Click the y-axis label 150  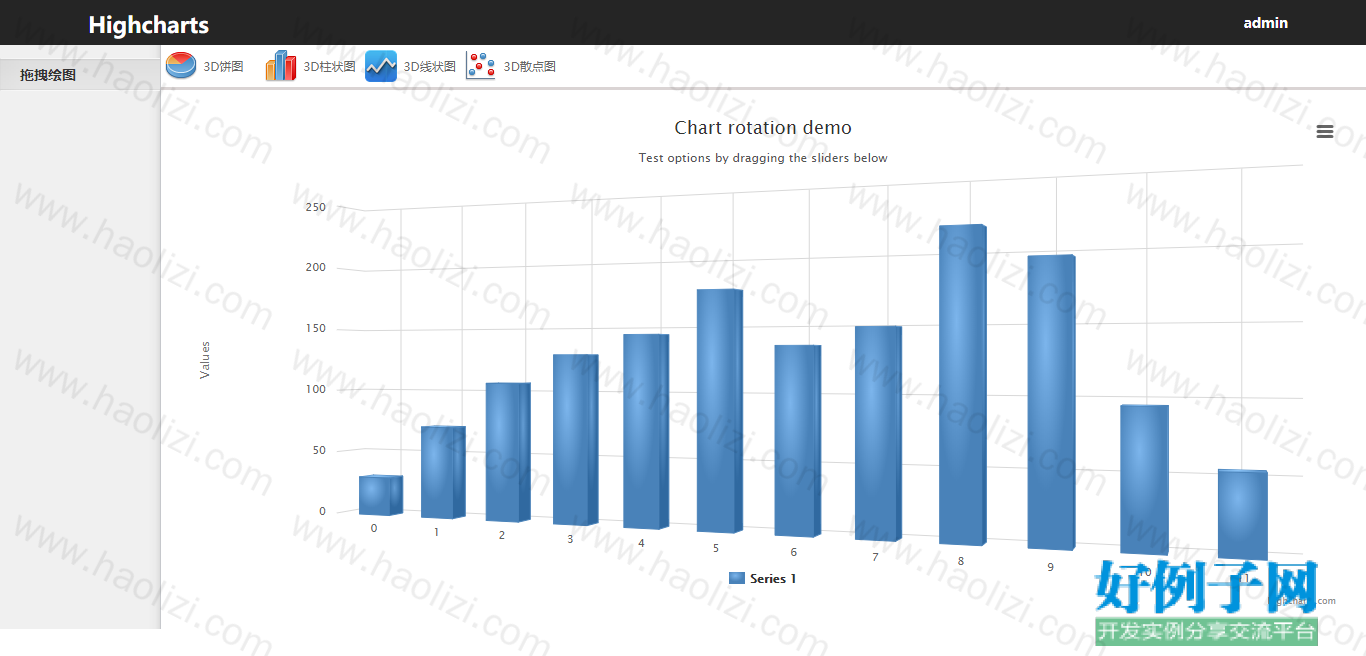pos(316,328)
